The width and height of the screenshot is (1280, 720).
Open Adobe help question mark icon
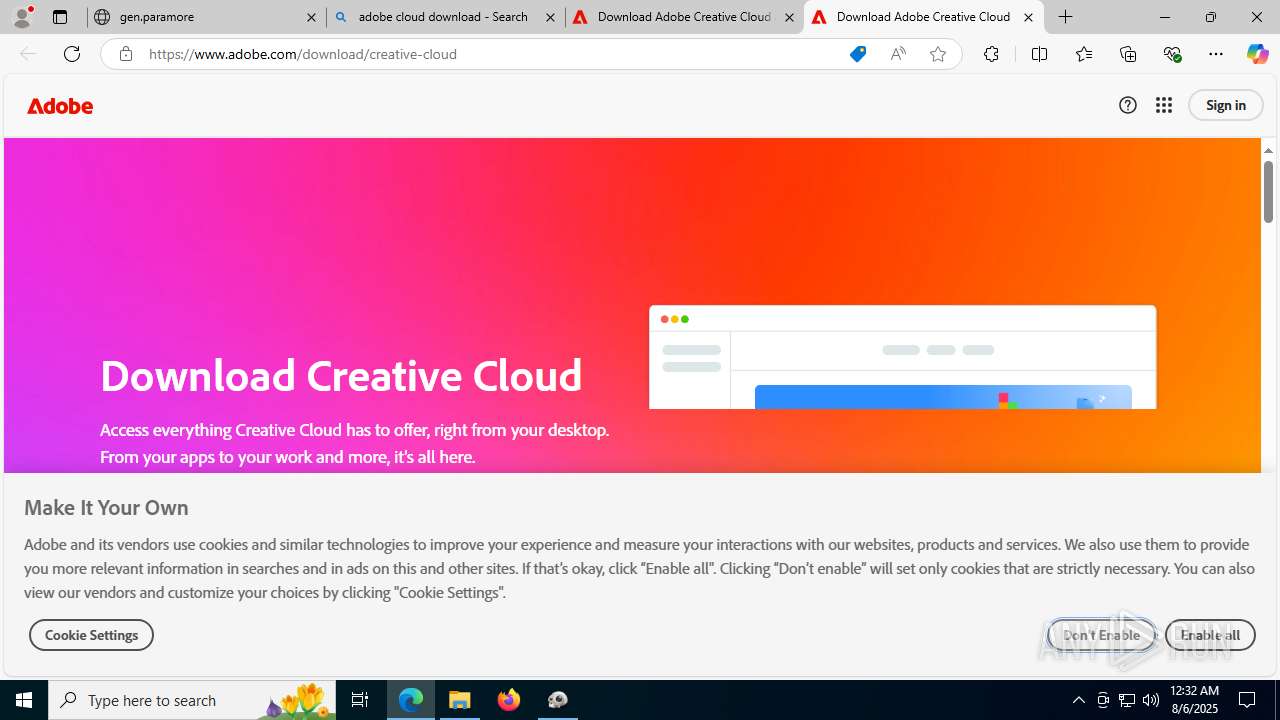(x=1128, y=105)
